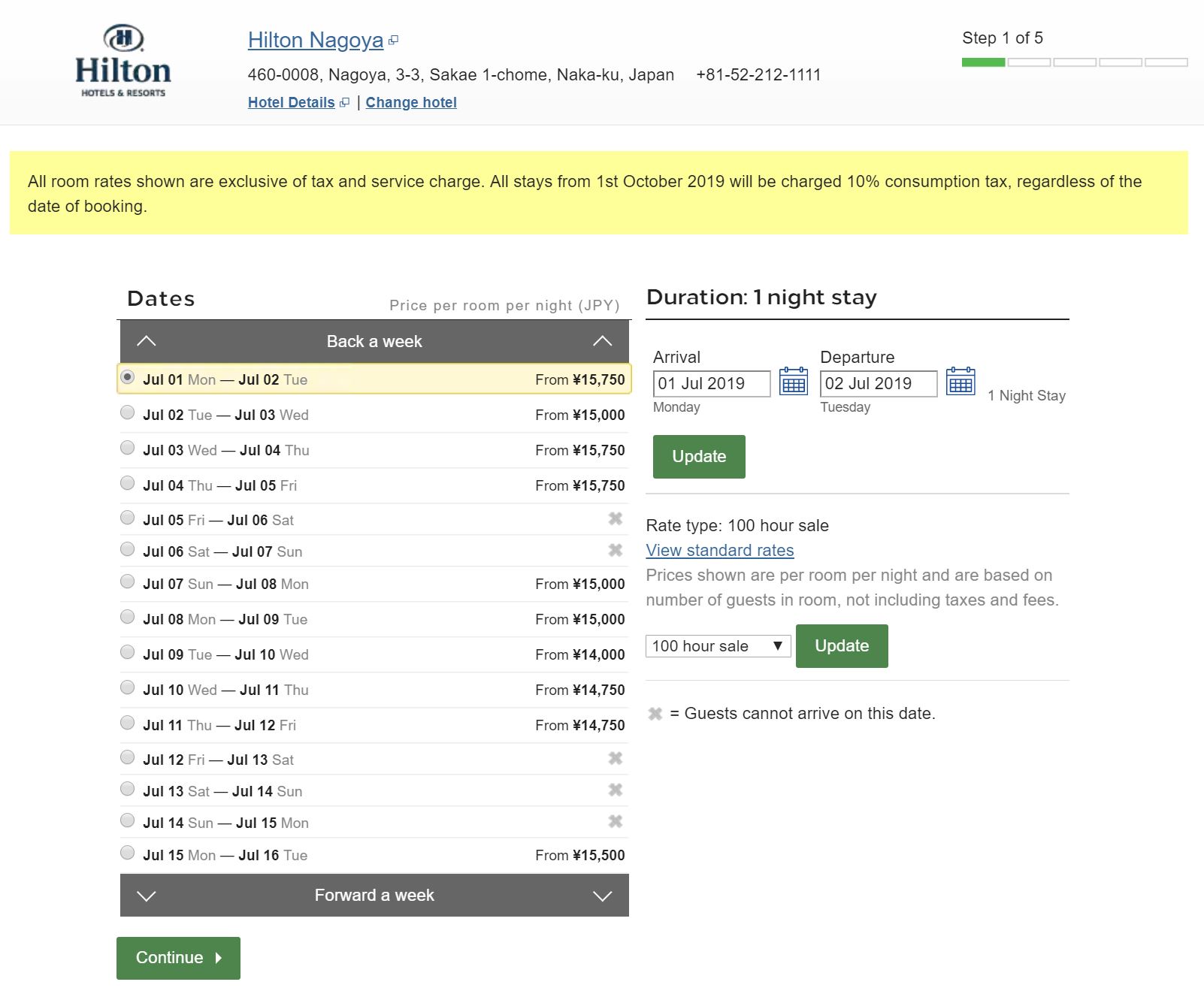Image resolution: width=1204 pixels, height=997 pixels.
Task: Click the X icon in the legend note
Action: coord(655,714)
